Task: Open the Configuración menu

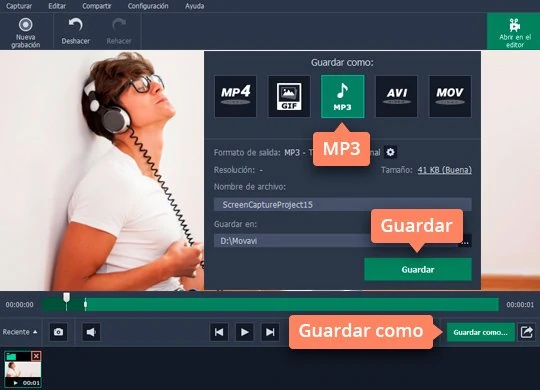Action: click(148, 6)
